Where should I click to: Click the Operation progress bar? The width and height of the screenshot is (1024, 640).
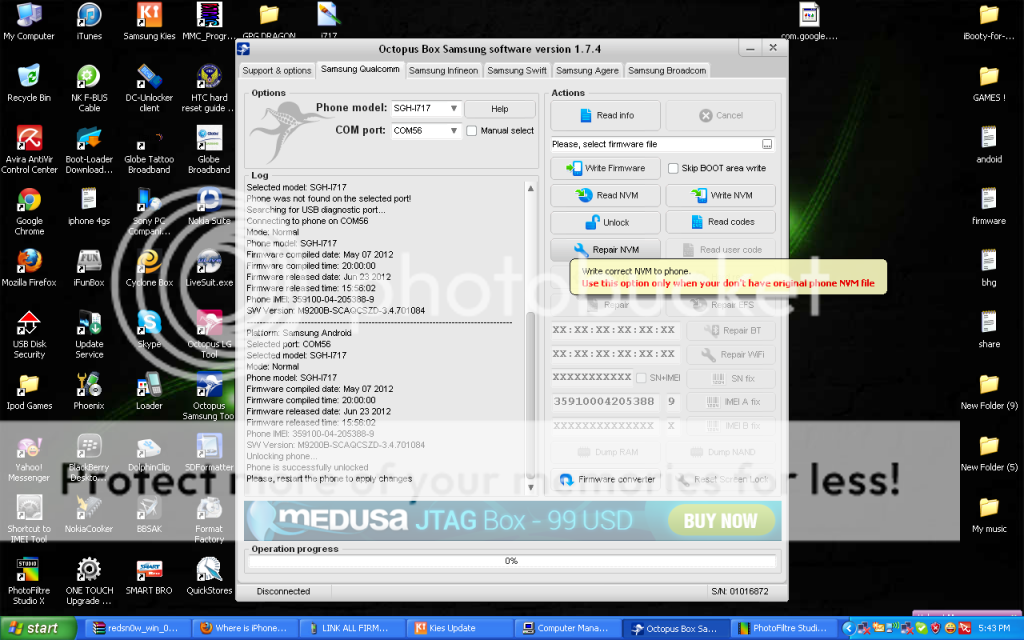[x=512, y=561]
